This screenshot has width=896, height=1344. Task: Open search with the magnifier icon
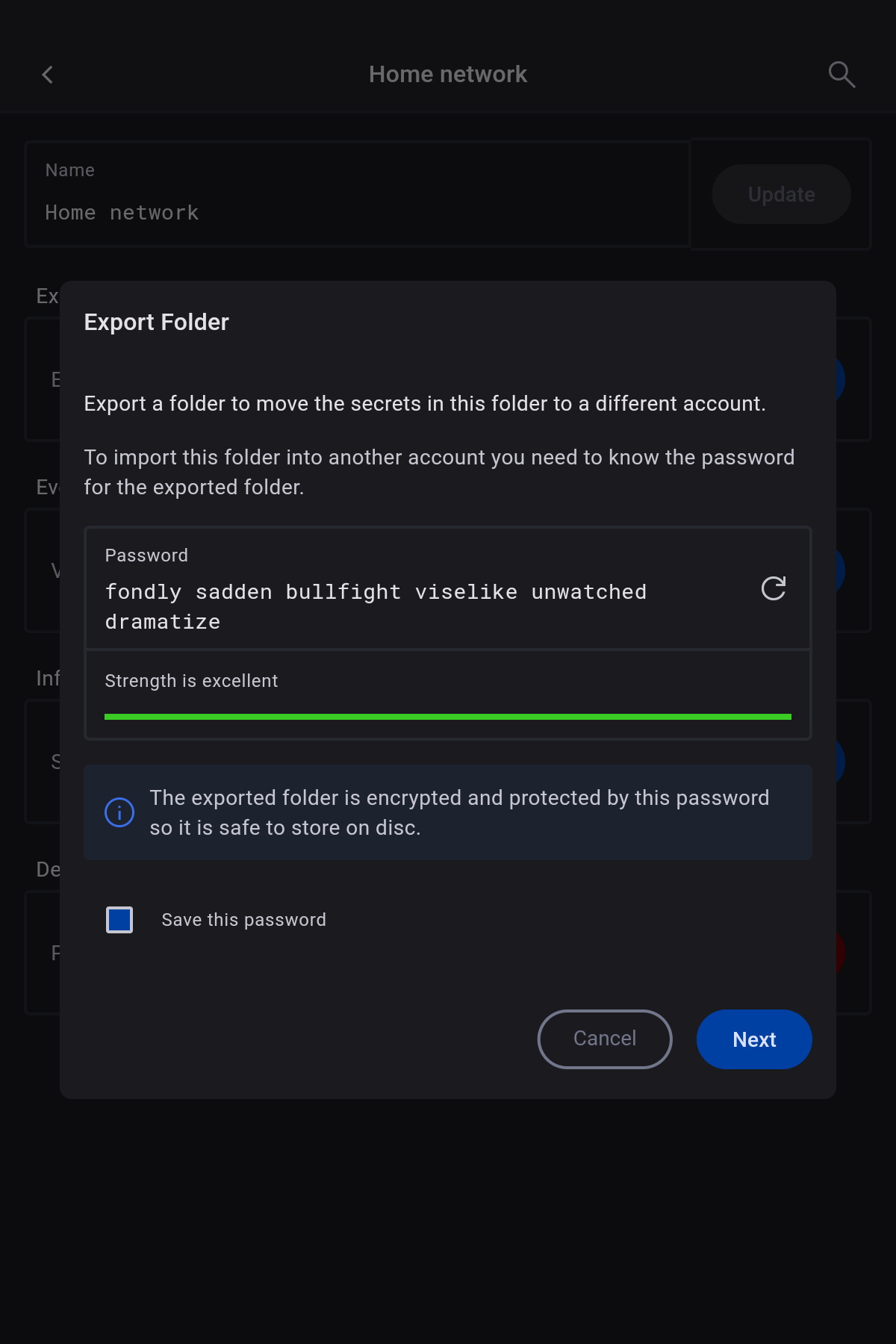[841, 75]
